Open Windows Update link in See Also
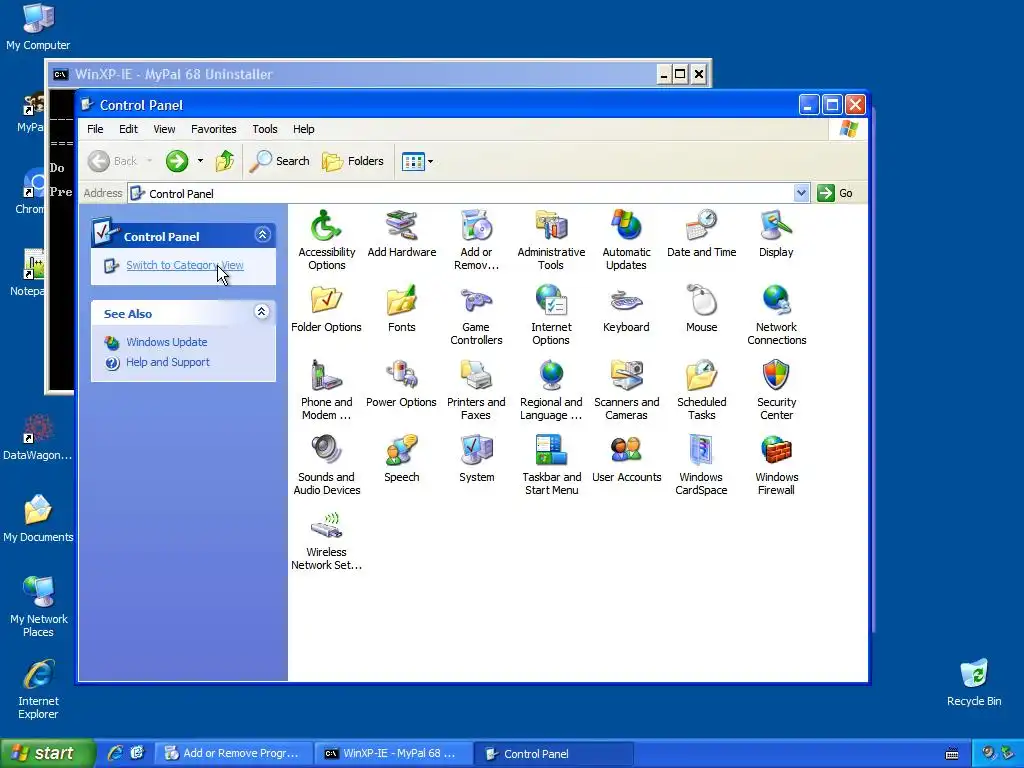 [x=167, y=342]
